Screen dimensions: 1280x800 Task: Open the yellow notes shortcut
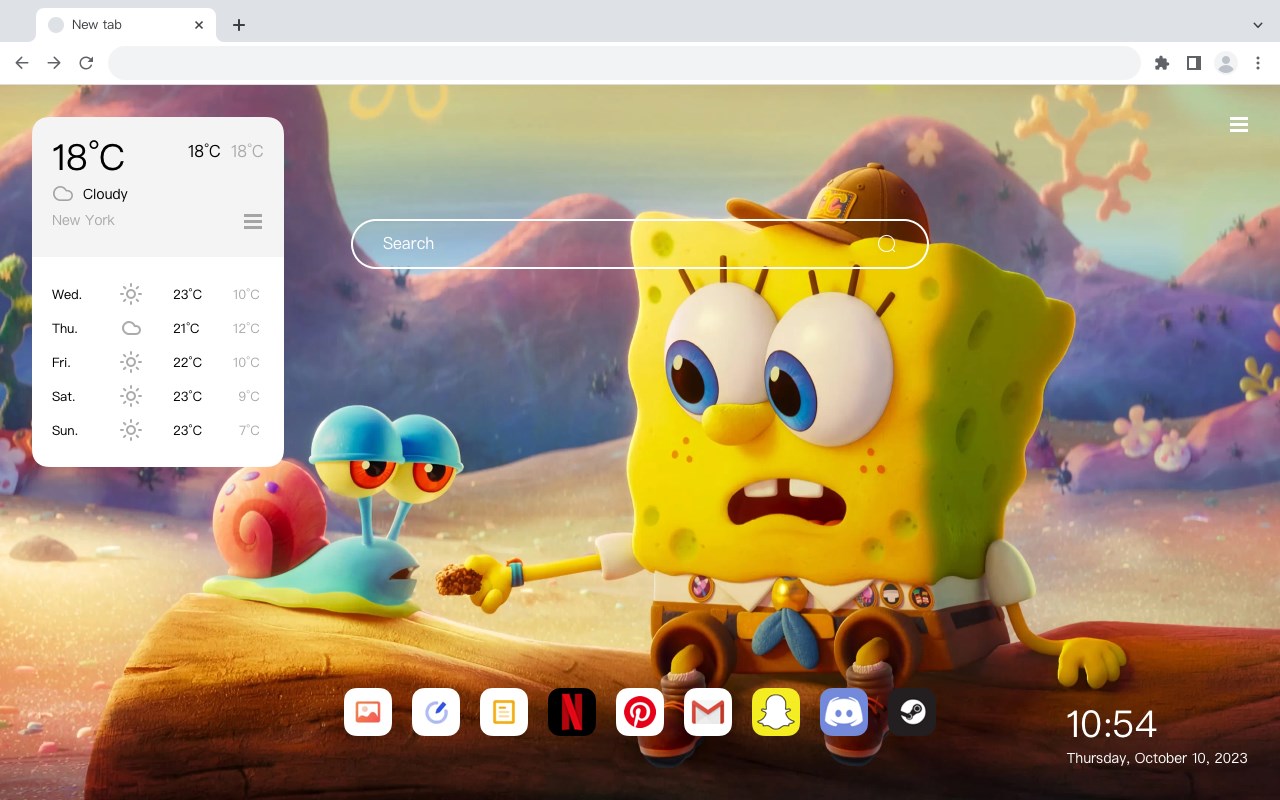(504, 712)
